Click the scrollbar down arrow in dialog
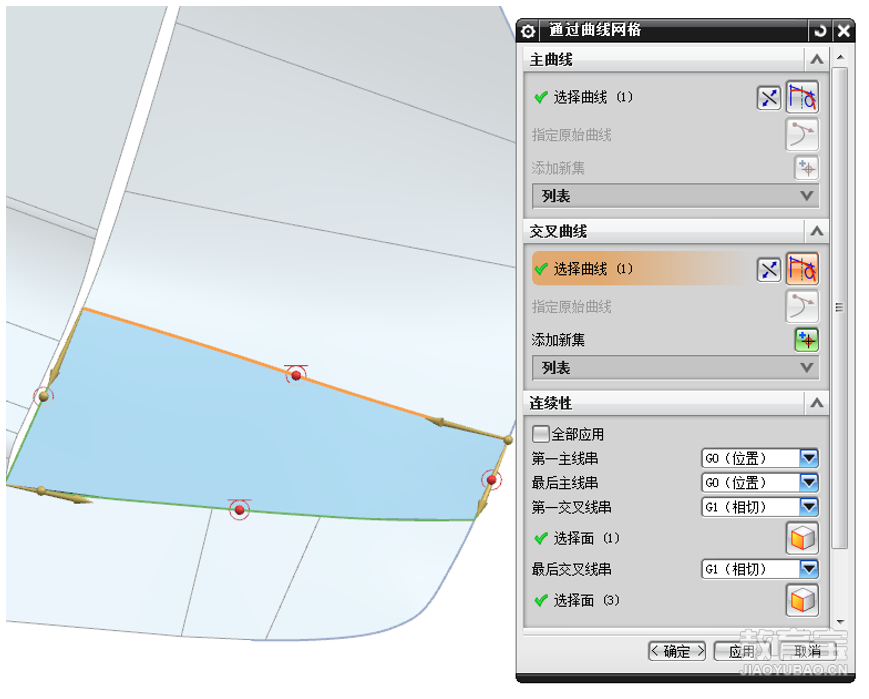The width and height of the screenshot is (869, 699). 840,622
